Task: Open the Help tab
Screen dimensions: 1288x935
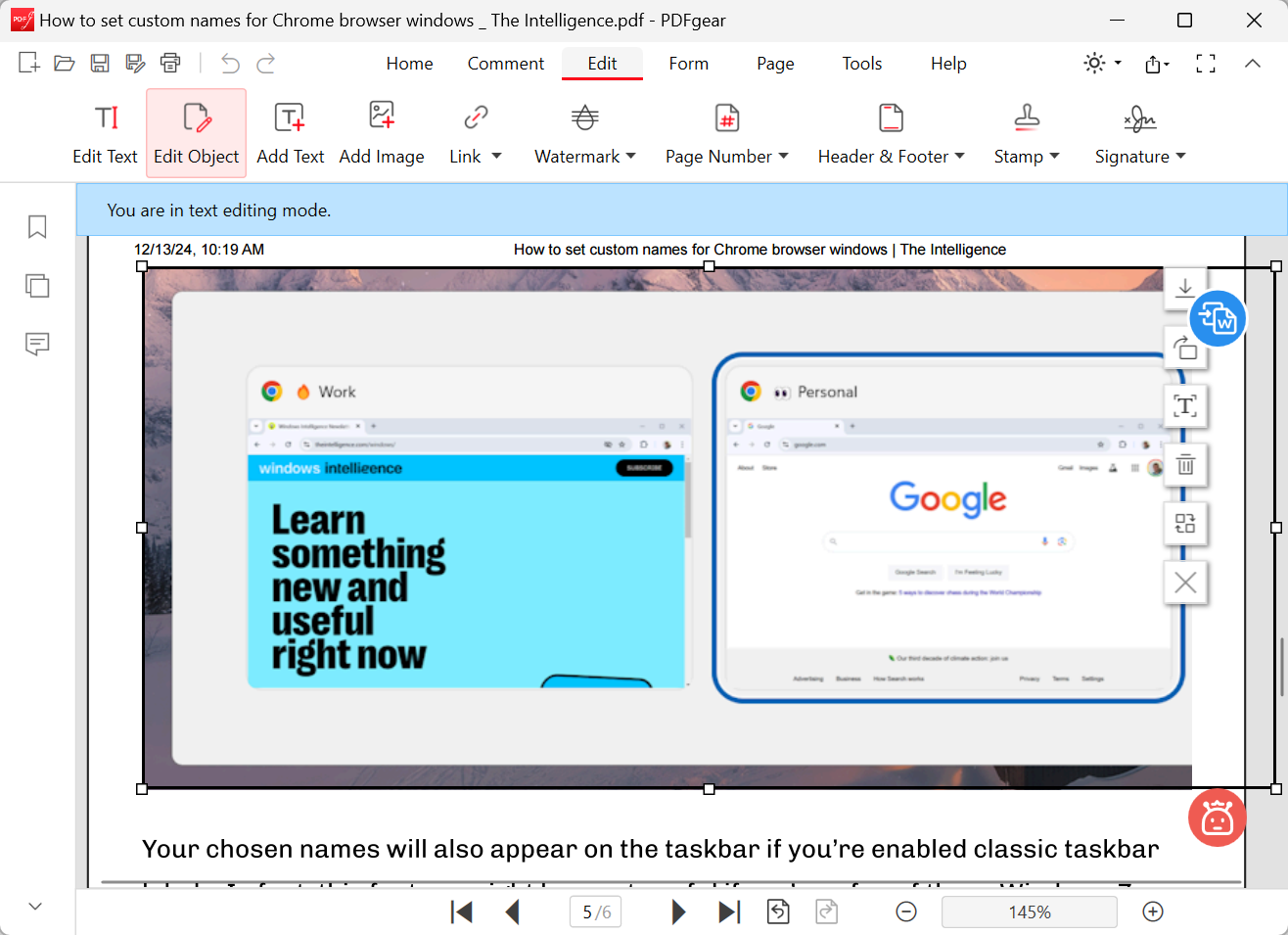Action: [948, 64]
